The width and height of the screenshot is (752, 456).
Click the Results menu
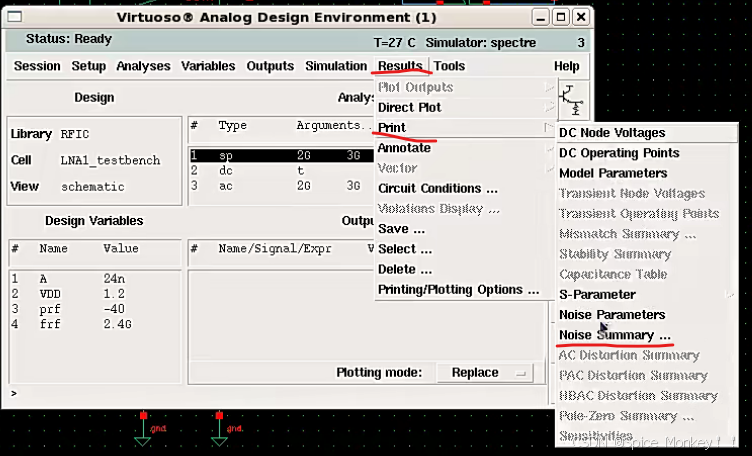400,66
